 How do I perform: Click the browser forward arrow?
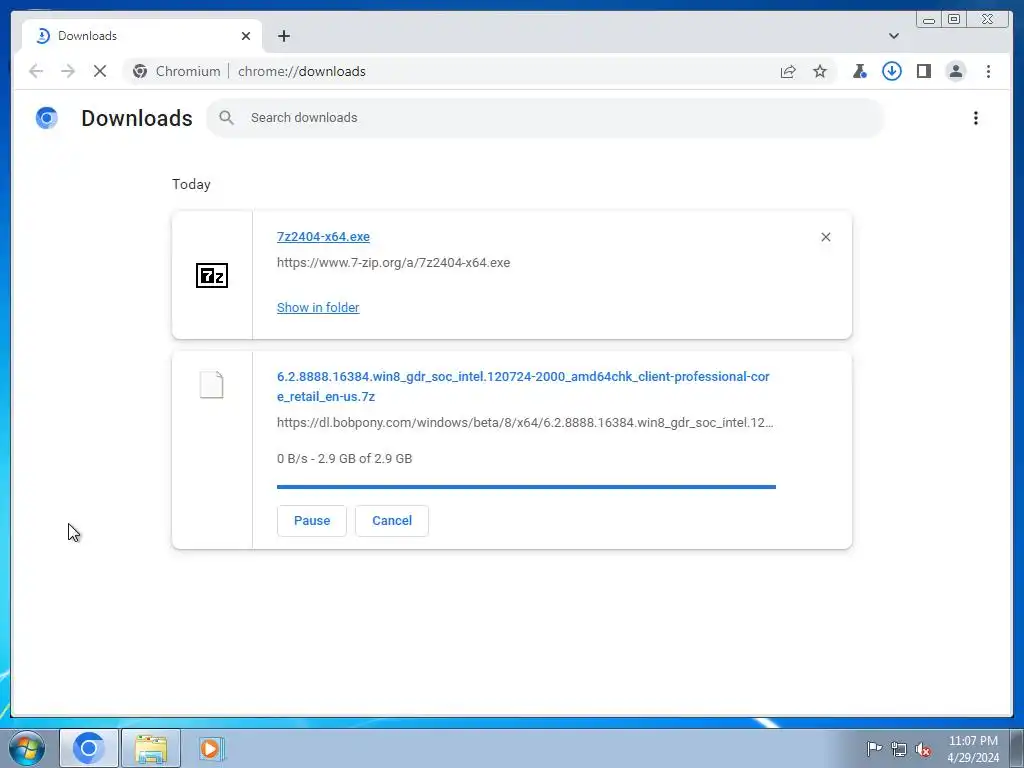point(68,71)
